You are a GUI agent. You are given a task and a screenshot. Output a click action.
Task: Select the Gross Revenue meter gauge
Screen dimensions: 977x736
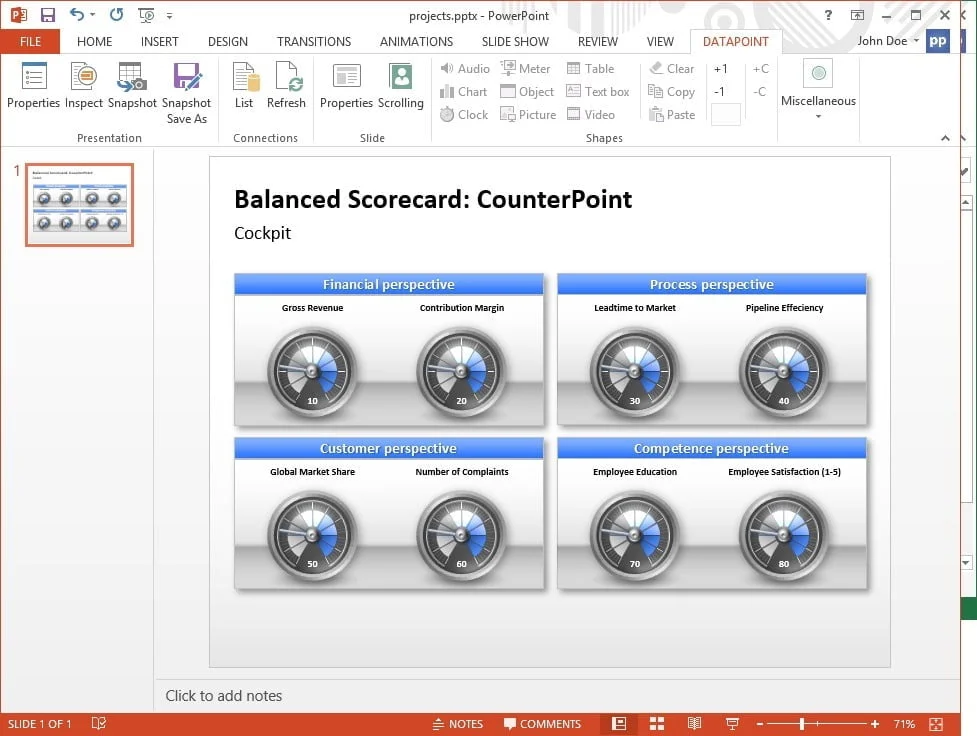coord(312,372)
